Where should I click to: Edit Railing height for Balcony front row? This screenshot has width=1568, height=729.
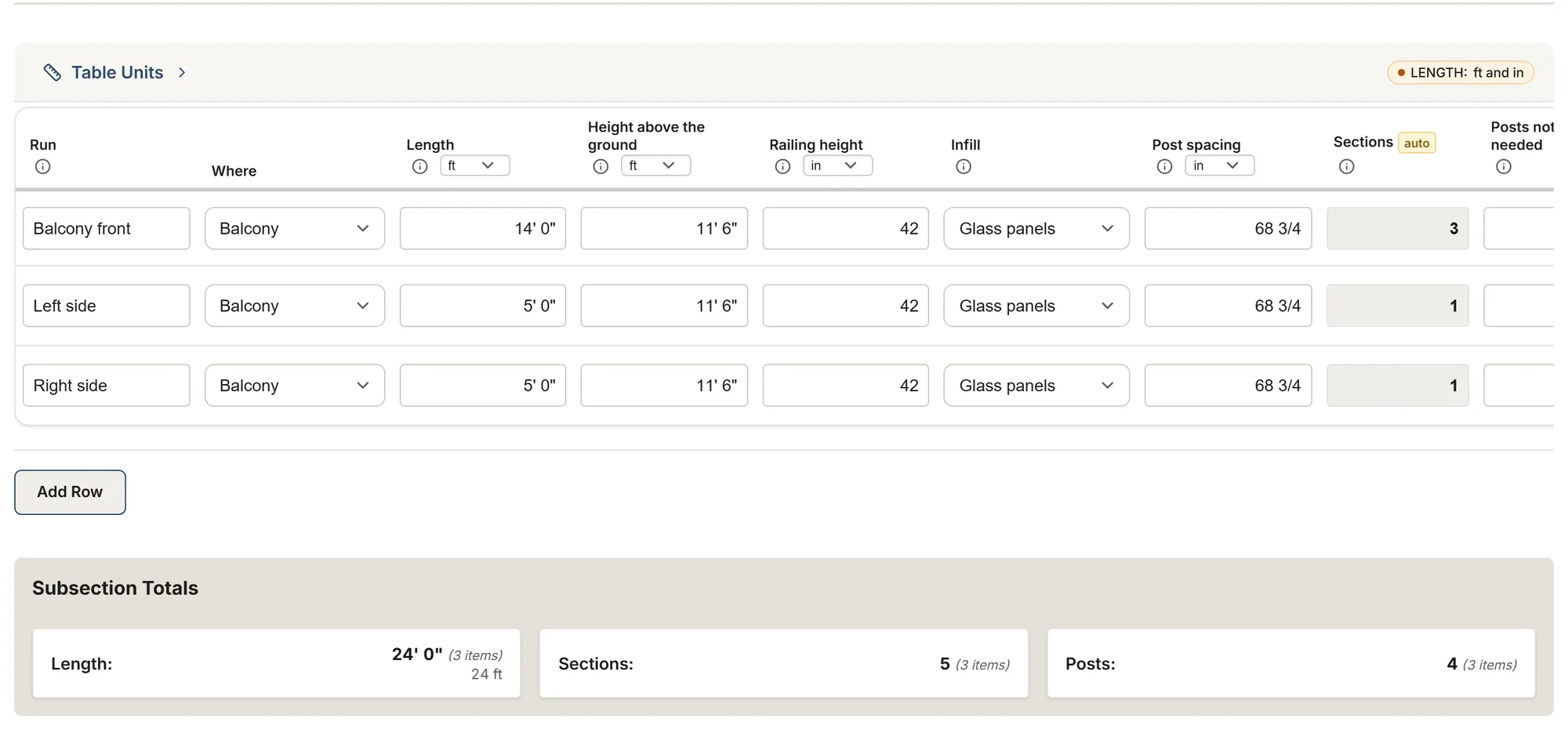point(846,228)
